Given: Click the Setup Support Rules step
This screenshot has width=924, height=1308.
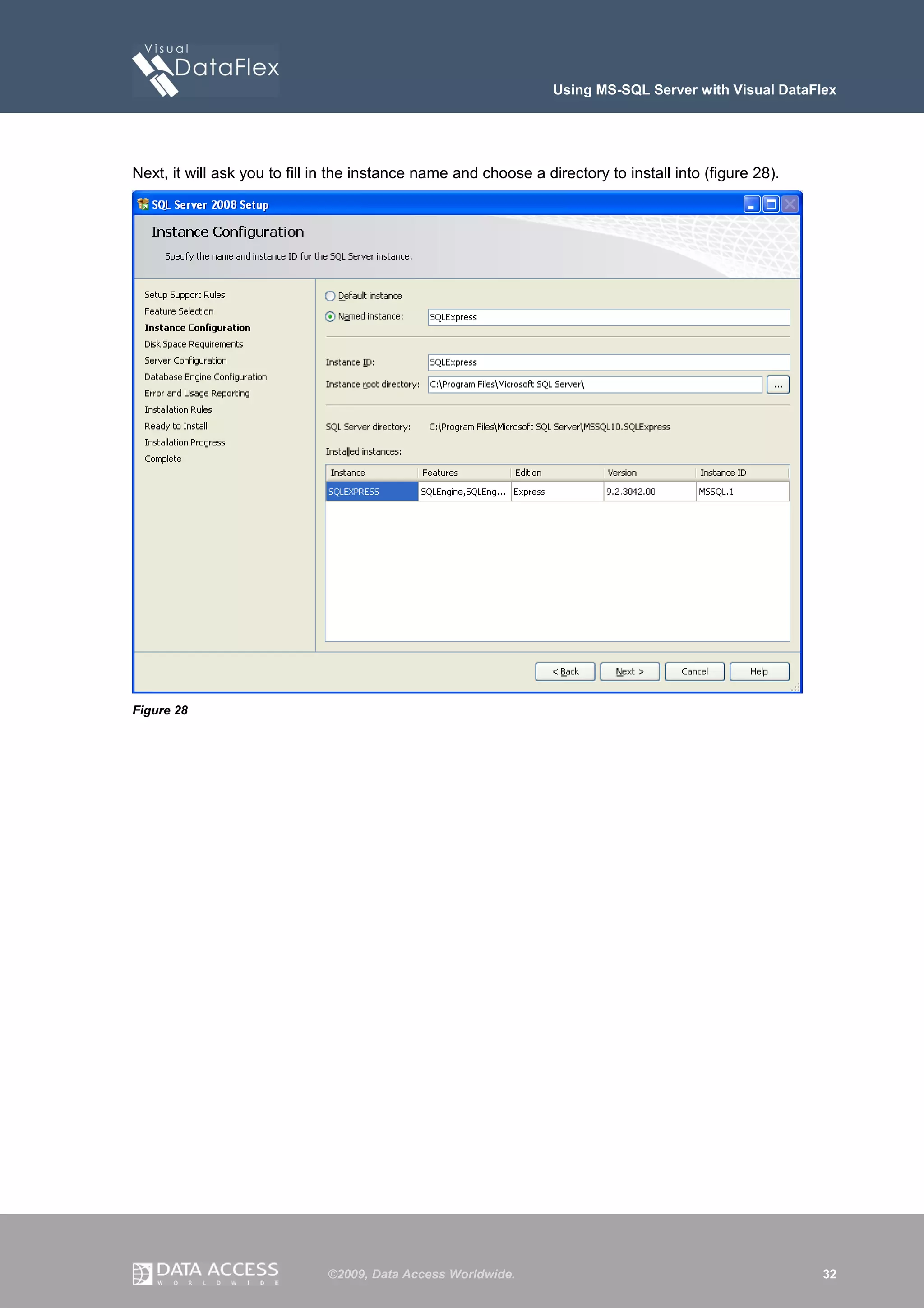Looking at the screenshot, I should click(x=185, y=295).
